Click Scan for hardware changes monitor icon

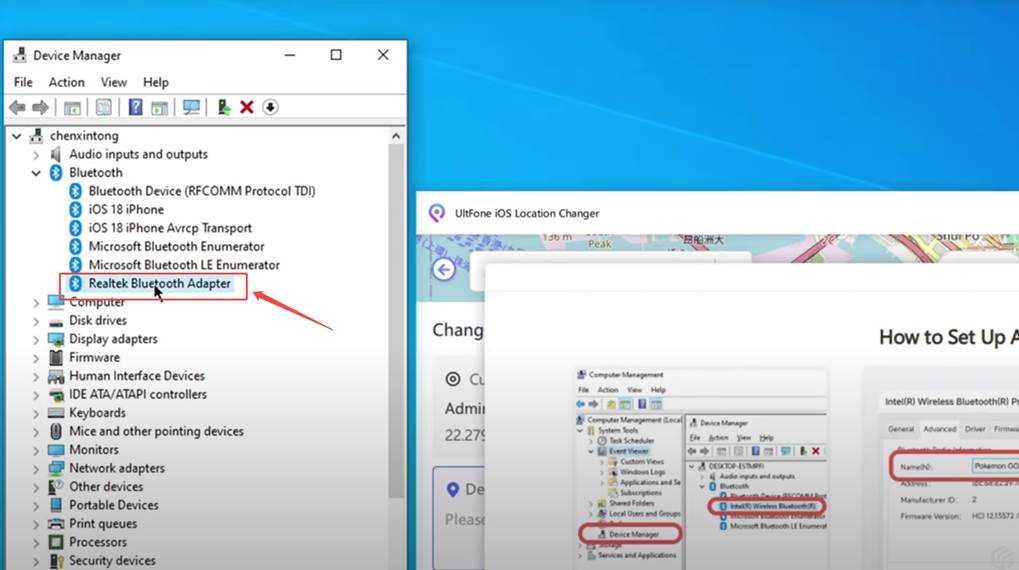coord(191,107)
